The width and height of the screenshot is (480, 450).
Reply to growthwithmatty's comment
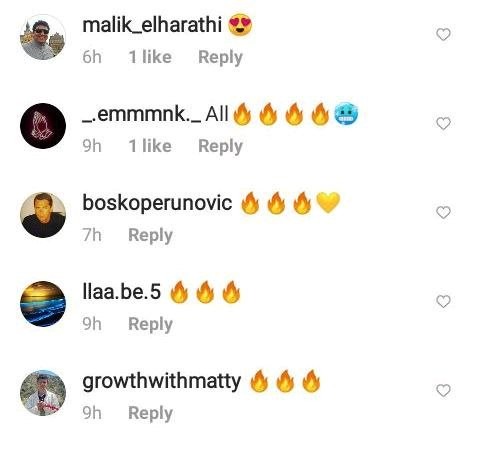click(x=150, y=413)
